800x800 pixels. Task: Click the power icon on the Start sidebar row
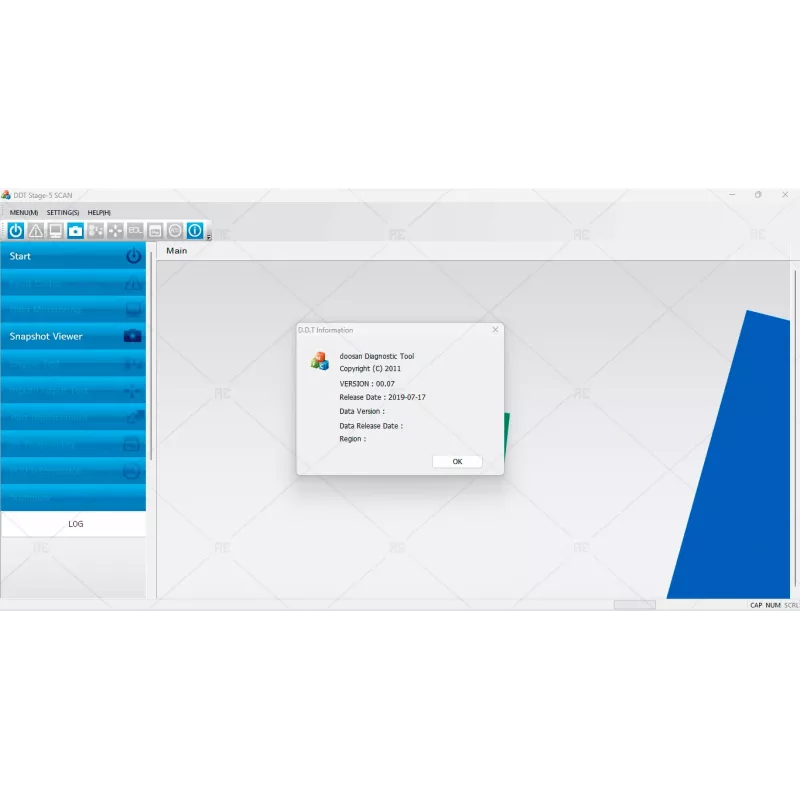[131, 257]
